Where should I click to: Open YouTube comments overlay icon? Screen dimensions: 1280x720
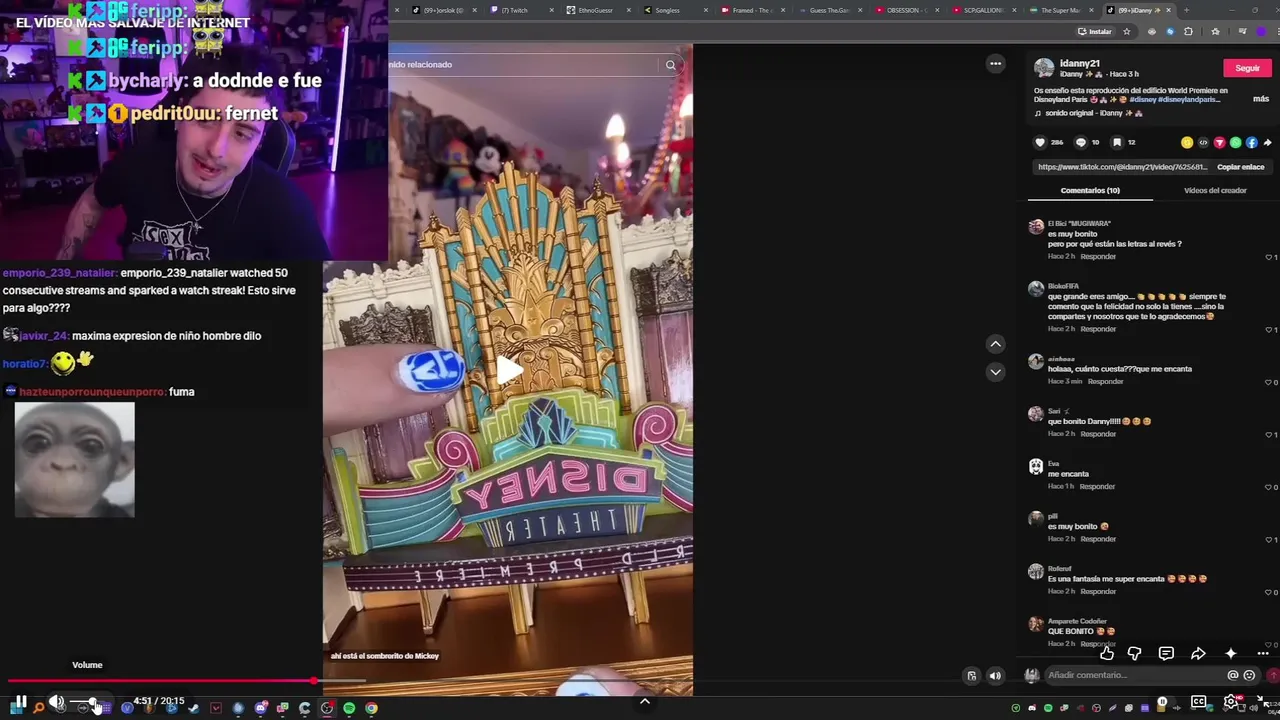(1166, 653)
